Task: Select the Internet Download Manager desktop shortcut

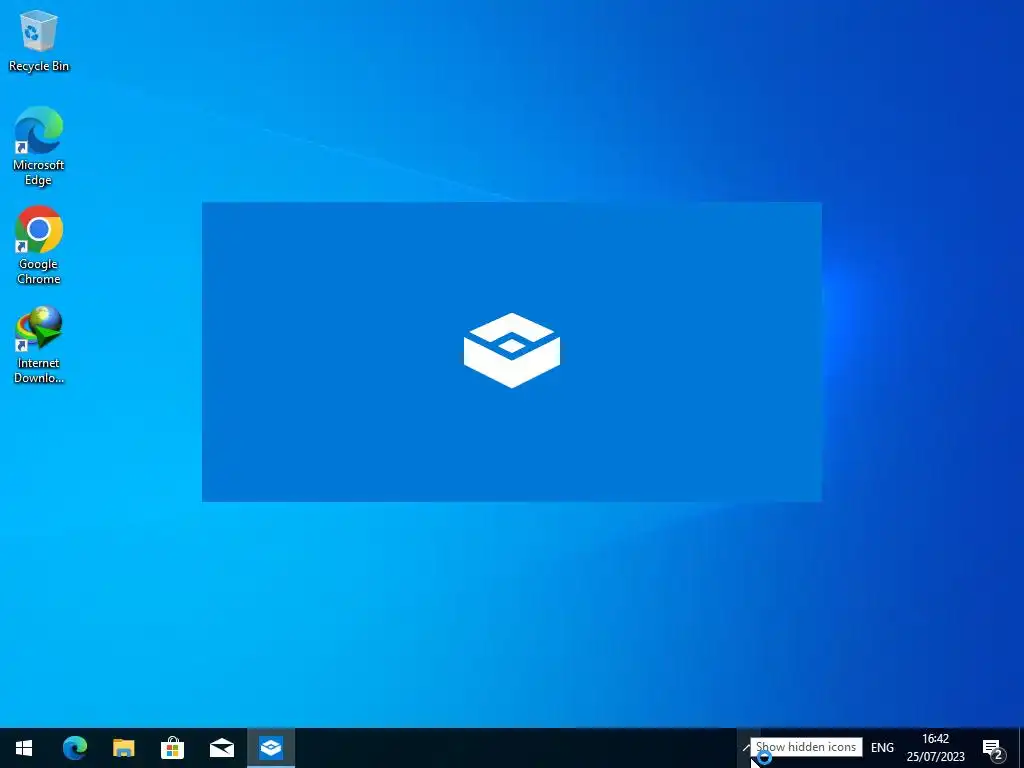Action: click(39, 345)
